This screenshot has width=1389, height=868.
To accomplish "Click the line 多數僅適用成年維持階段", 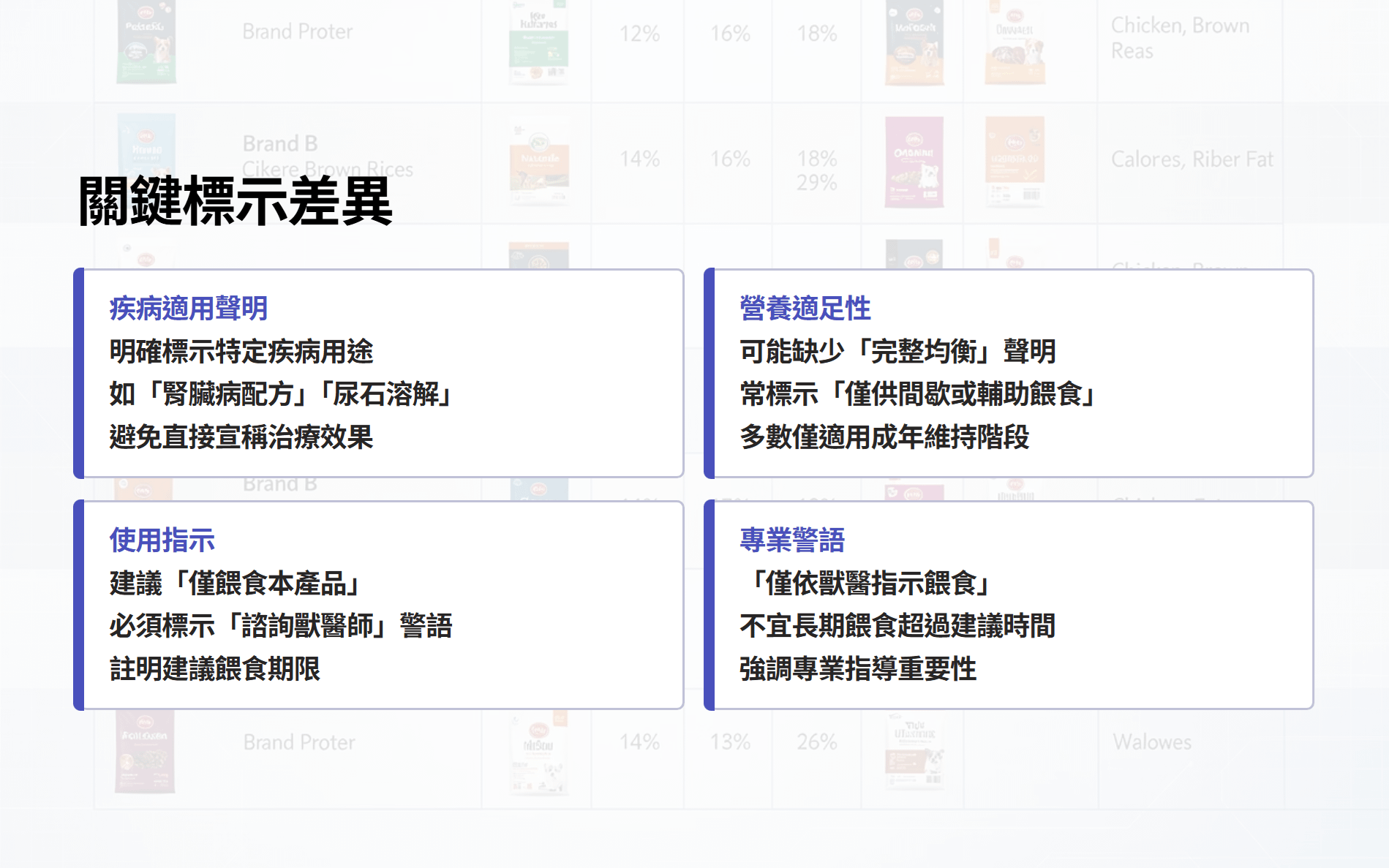I will pyautogui.click(x=884, y=437).
